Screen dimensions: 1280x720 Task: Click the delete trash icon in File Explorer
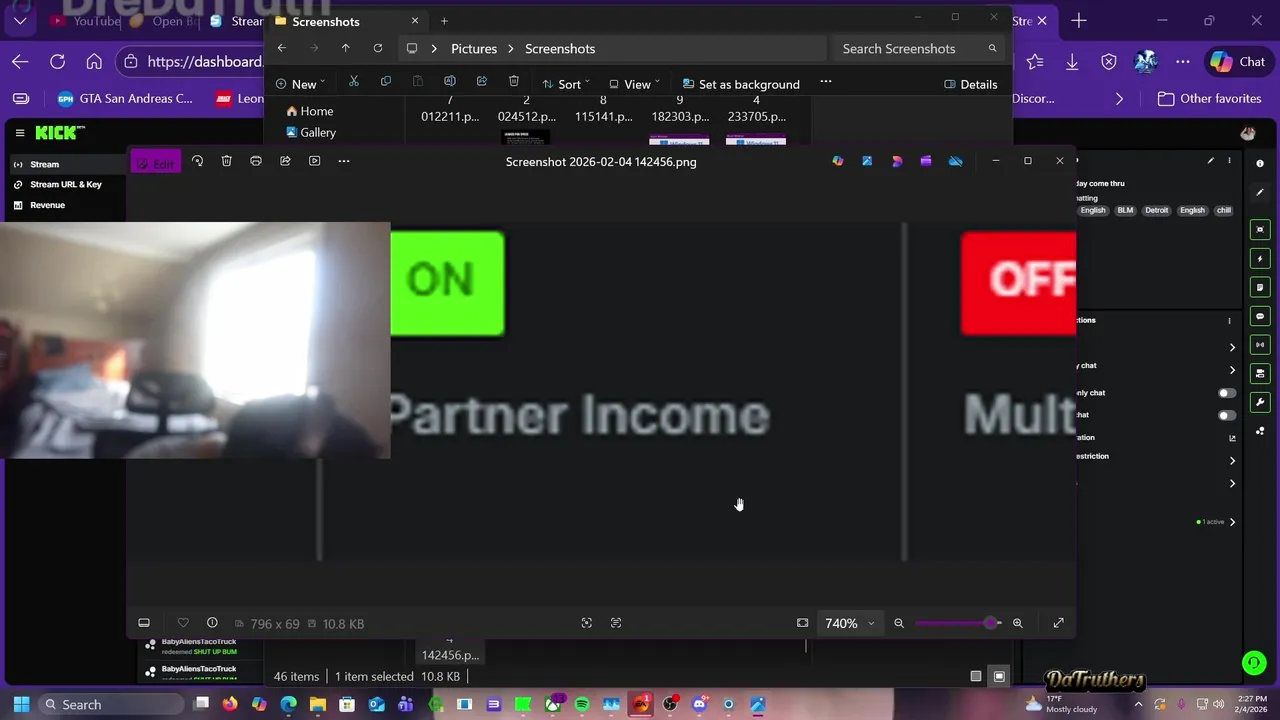click(514, 82)
